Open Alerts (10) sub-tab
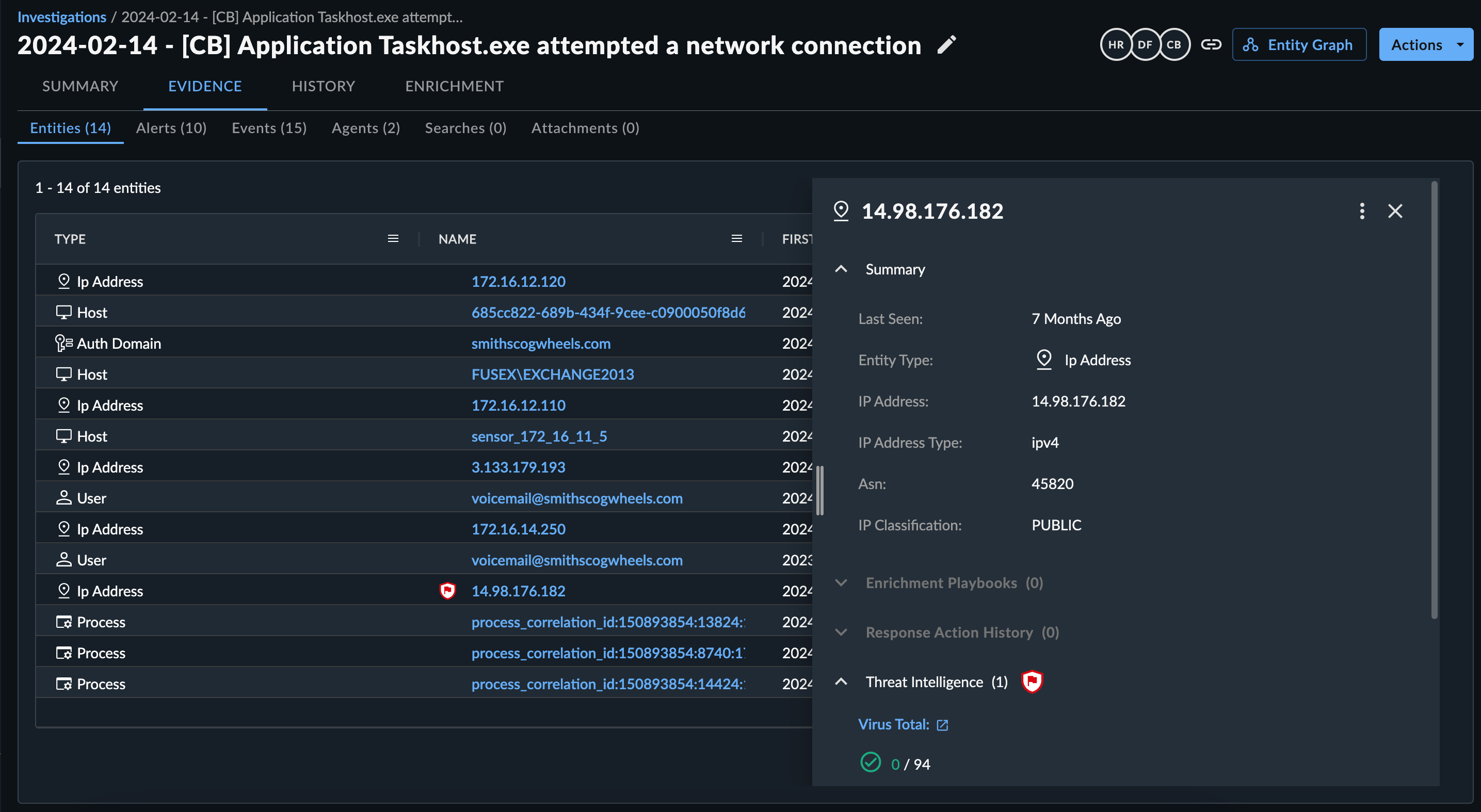Screen dimensions: 1481x812 click(171, 127)
